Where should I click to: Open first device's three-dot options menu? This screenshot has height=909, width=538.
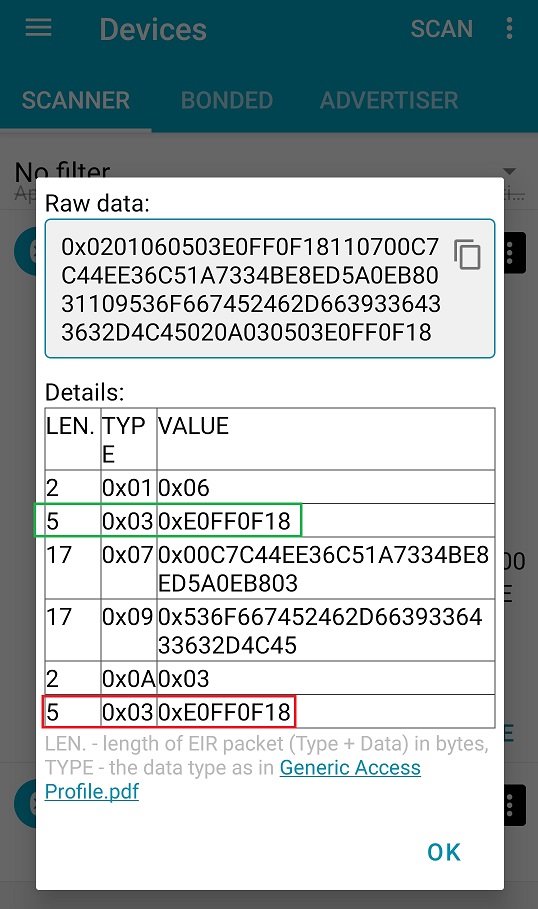click(510, 253)
